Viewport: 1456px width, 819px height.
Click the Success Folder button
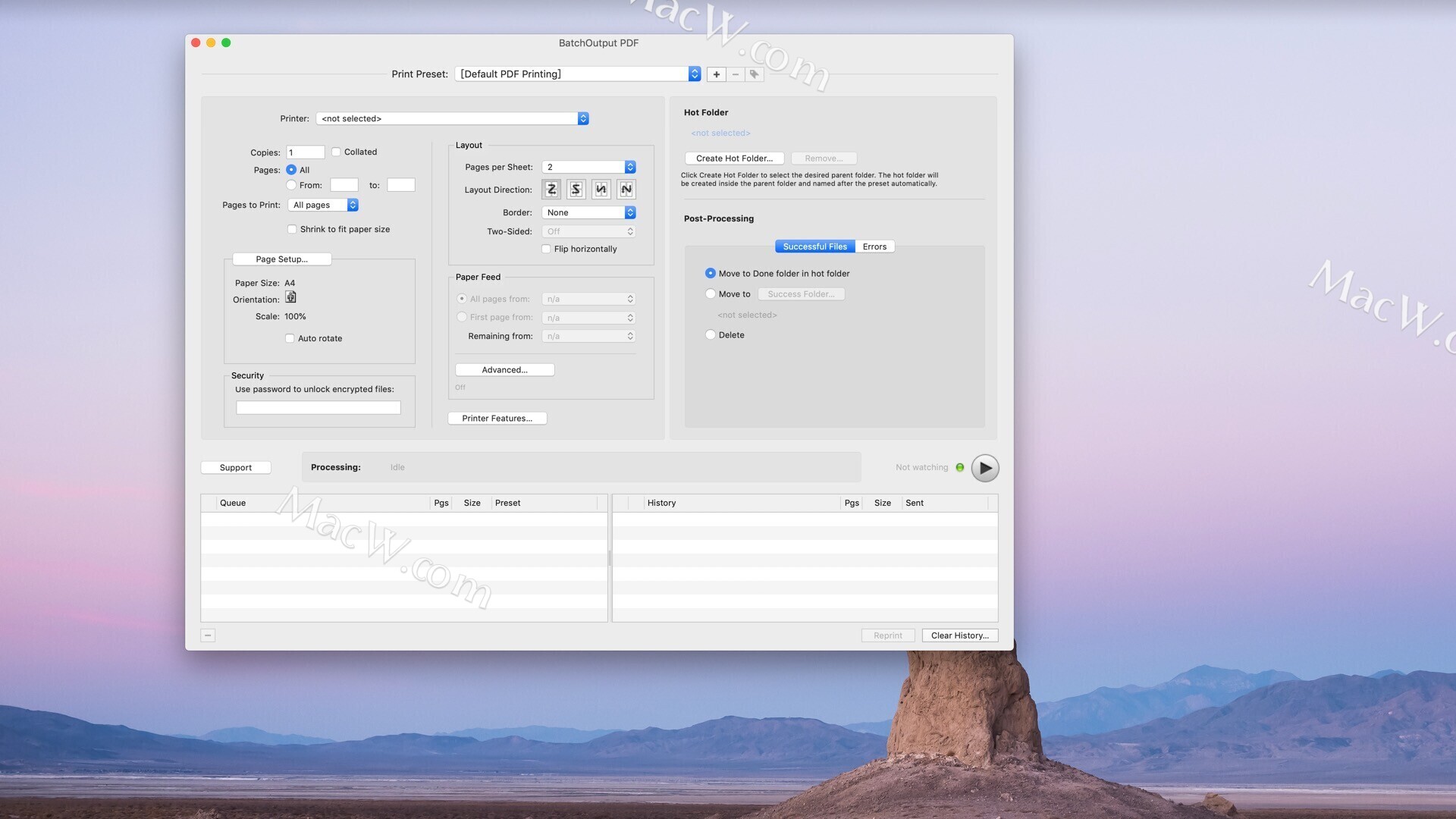(x=801, y=294)
